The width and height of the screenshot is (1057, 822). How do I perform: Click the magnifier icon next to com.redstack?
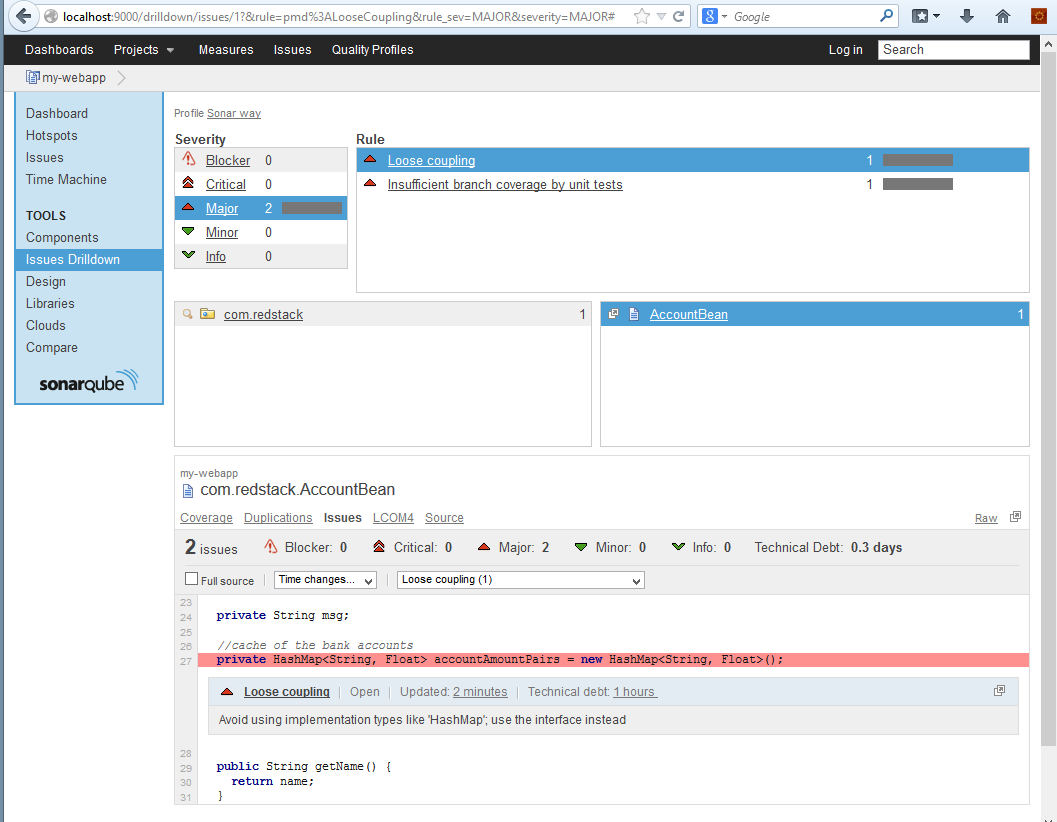click(x=187, y=314)
